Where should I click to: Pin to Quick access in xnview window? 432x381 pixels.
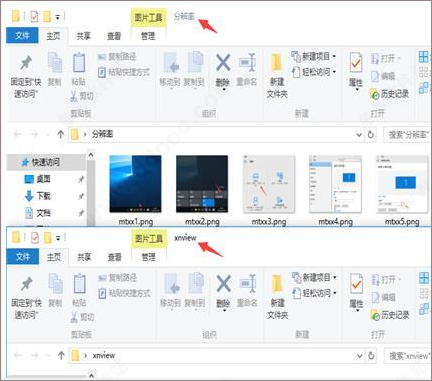[27, 298]
